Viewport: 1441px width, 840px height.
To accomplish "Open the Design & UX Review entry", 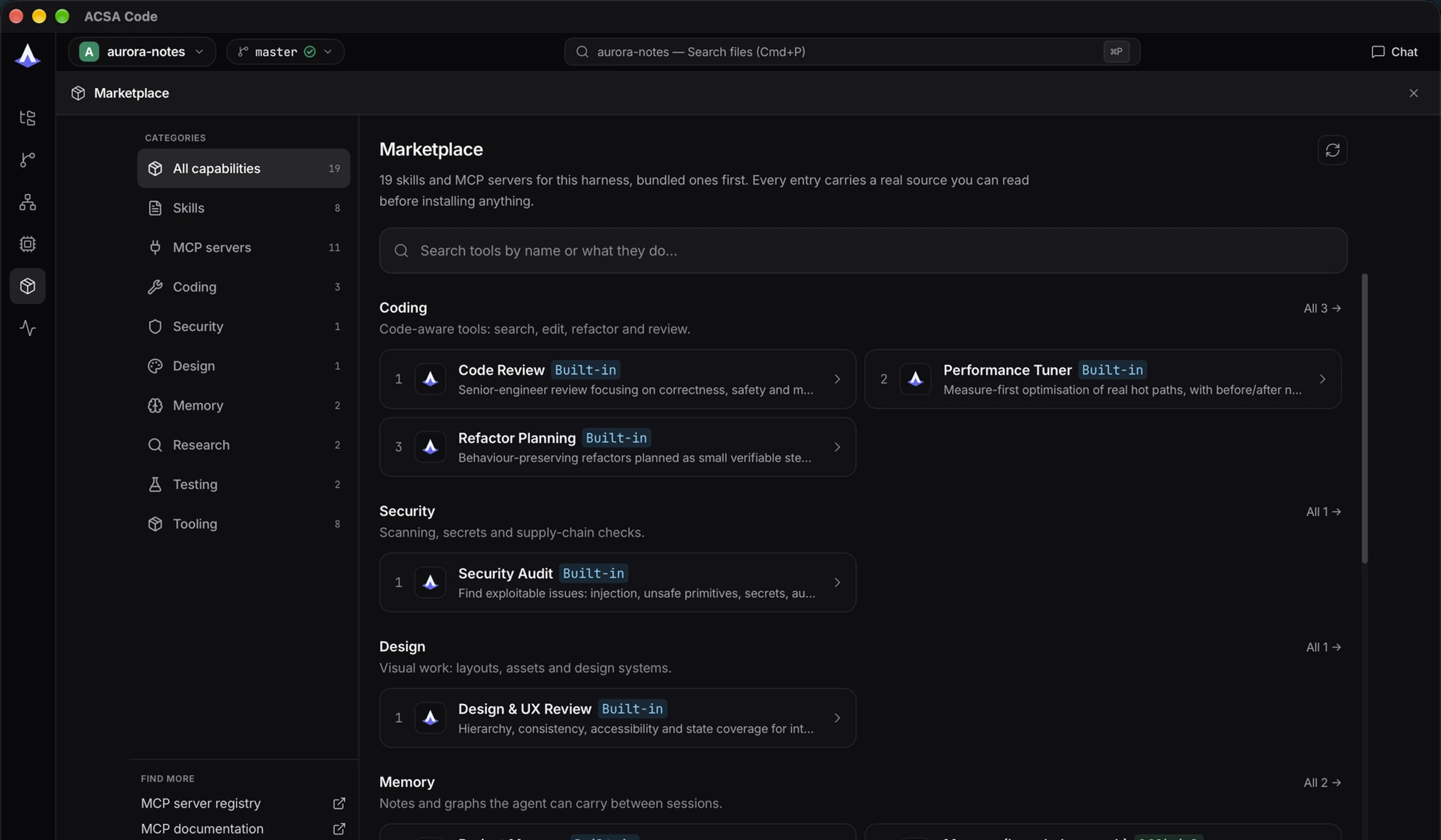I will 617,718.
